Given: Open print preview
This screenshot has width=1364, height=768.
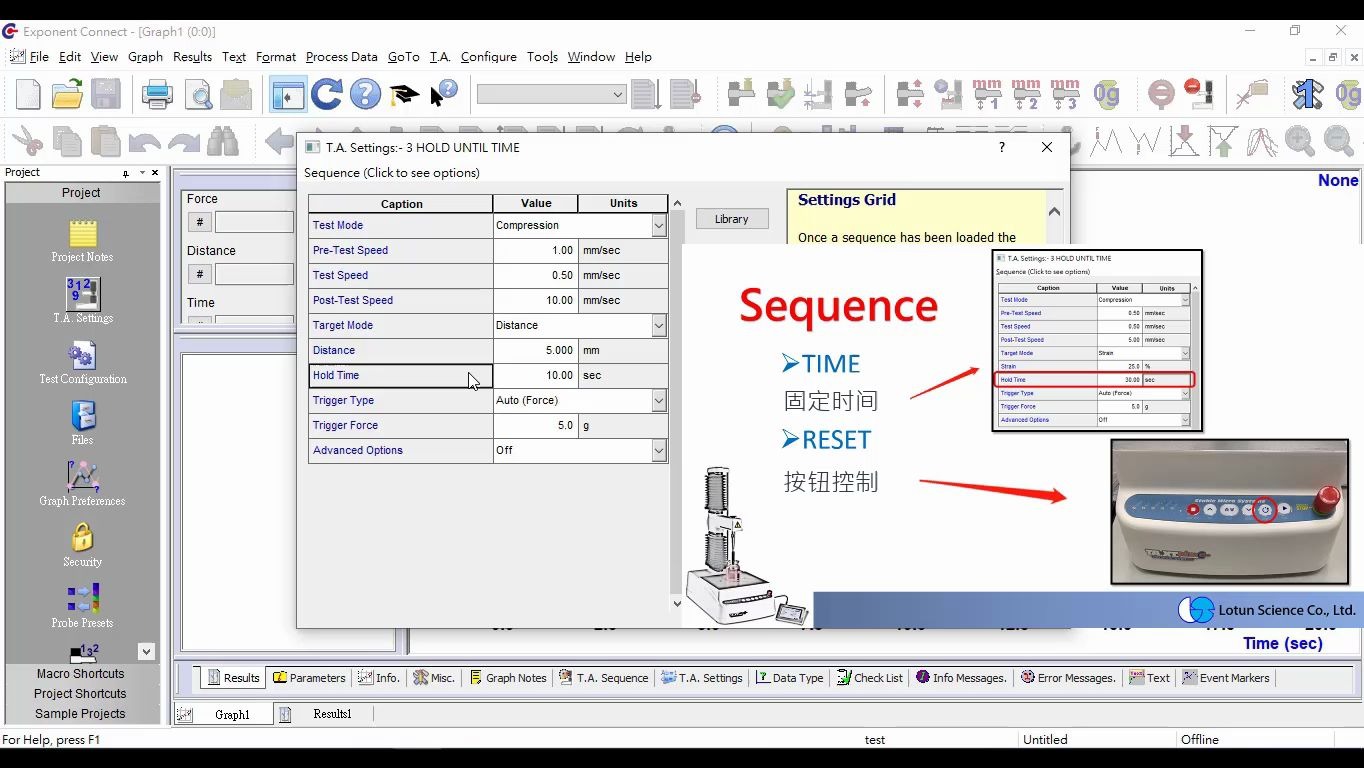Looking at the screenshot, I should pyautogui.click(x=198, y=93).
